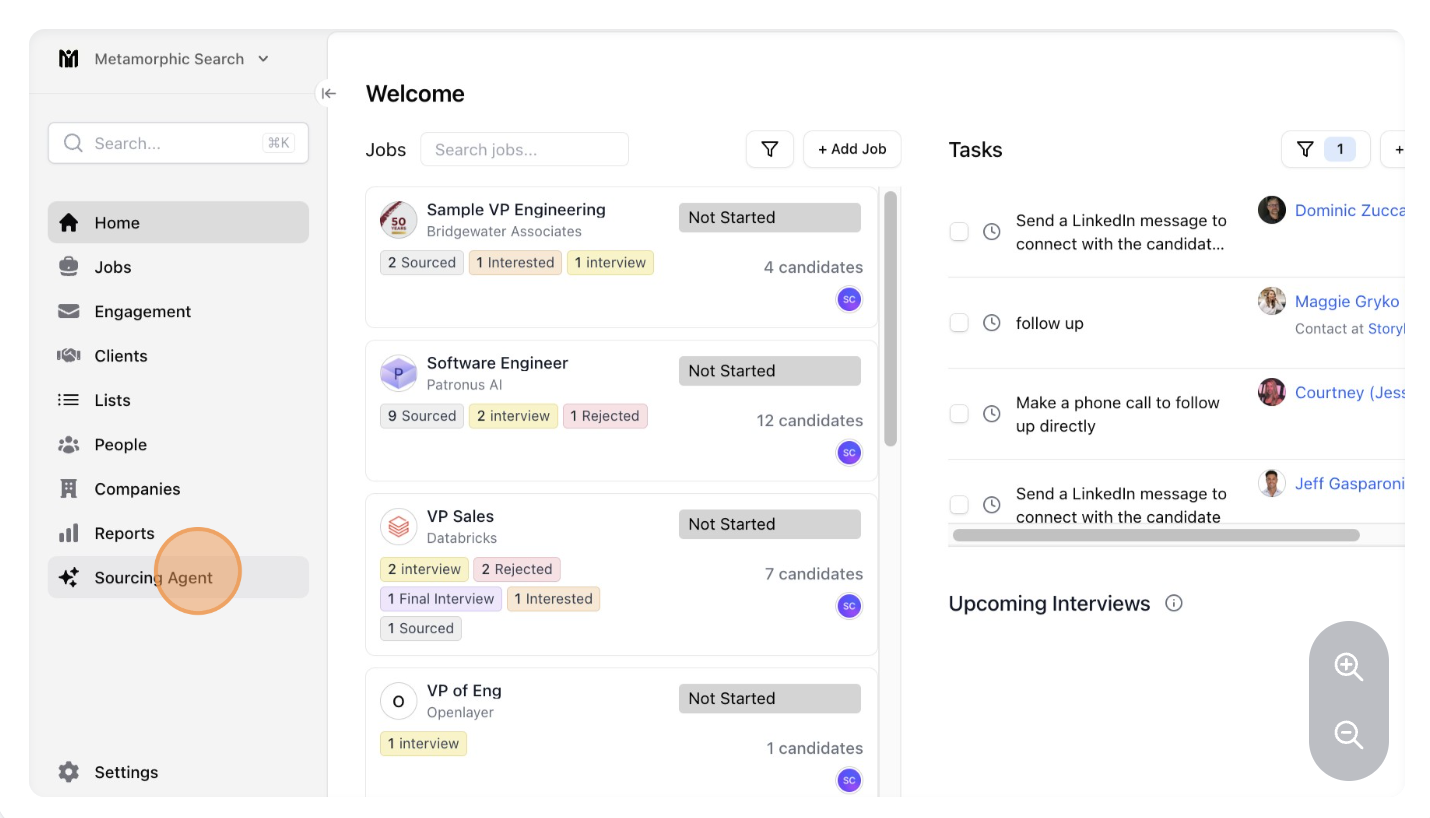Click the zoom out magnifier icon

coord(1349,735)
